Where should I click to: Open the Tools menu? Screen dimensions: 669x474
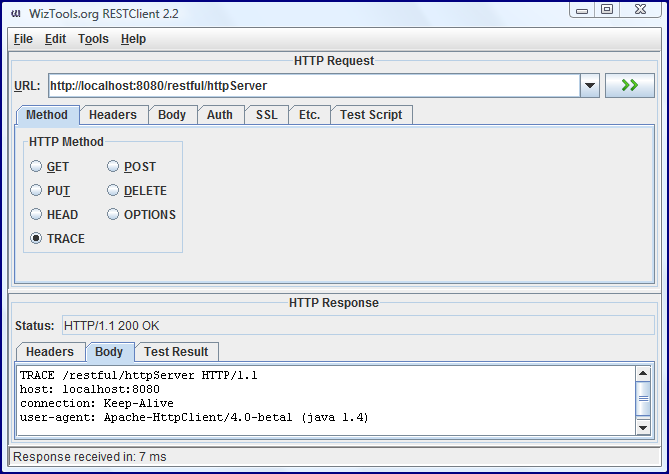click(x=93, y=39)
